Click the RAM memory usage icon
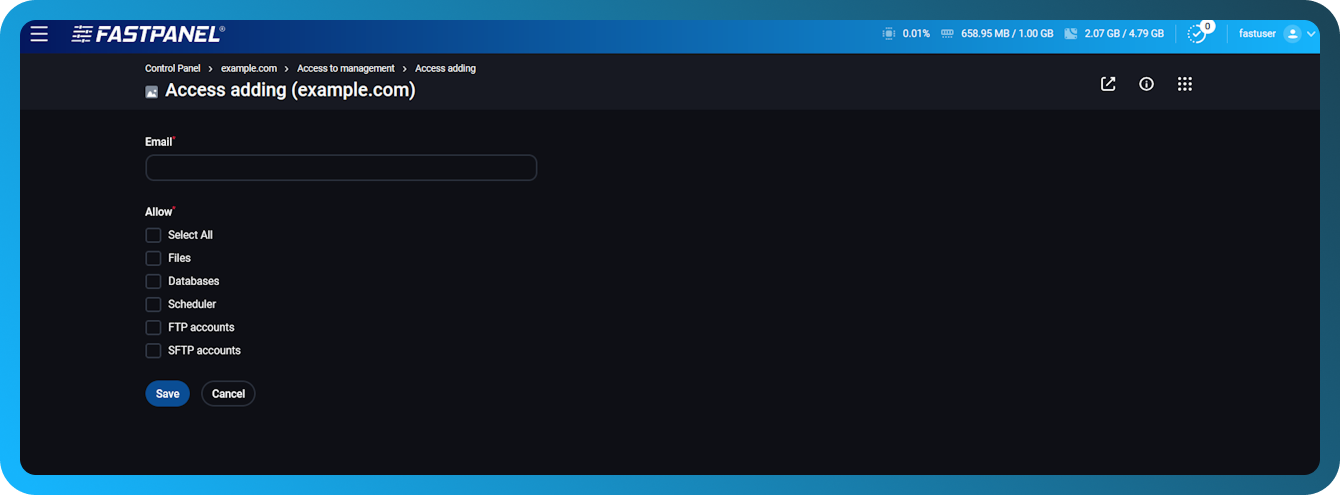This screenshot has height=495, width=1340. tap(946, 34)
